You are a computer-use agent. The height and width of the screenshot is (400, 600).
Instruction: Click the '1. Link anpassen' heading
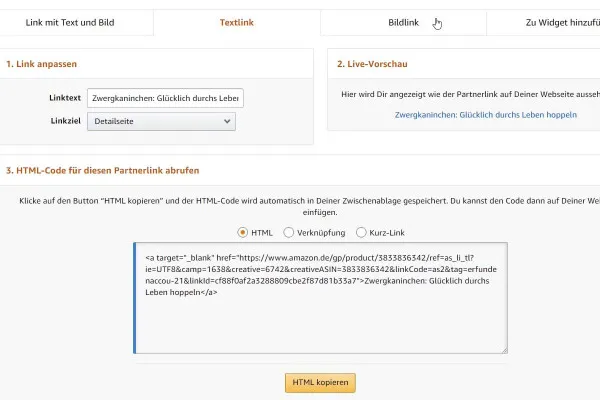pos(42,64)
